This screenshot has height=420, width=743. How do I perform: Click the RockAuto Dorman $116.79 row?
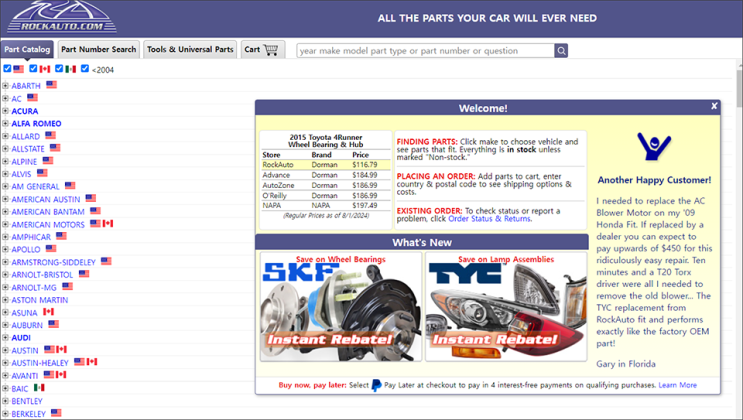click(x=326, y=165)
